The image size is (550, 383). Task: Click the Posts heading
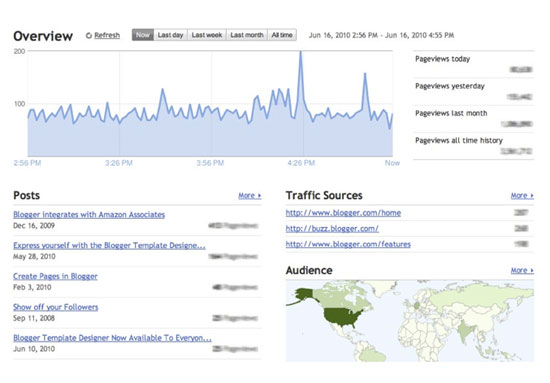[27, 195]
